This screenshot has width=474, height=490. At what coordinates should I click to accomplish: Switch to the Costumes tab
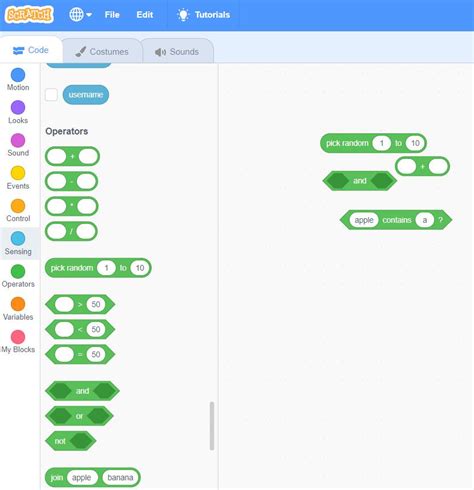click(x=102, y=52)
